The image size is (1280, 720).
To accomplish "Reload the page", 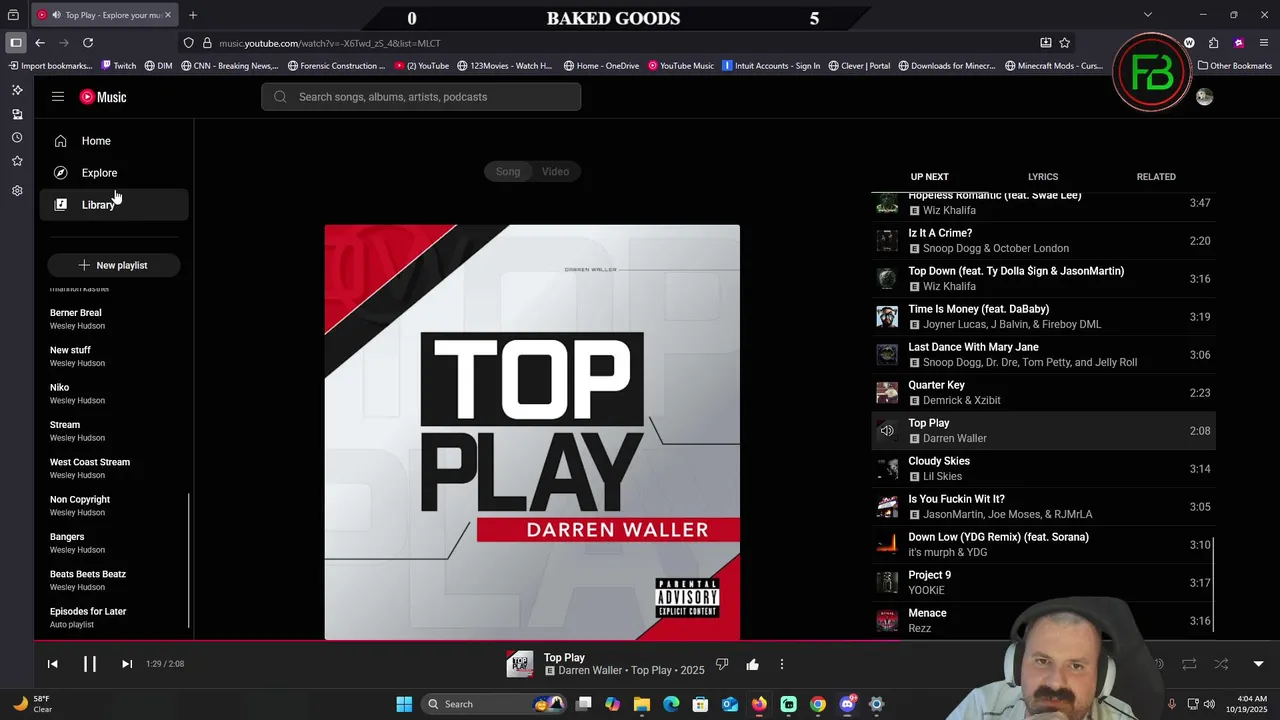I will pyautogui.click(x=88, y=43).
